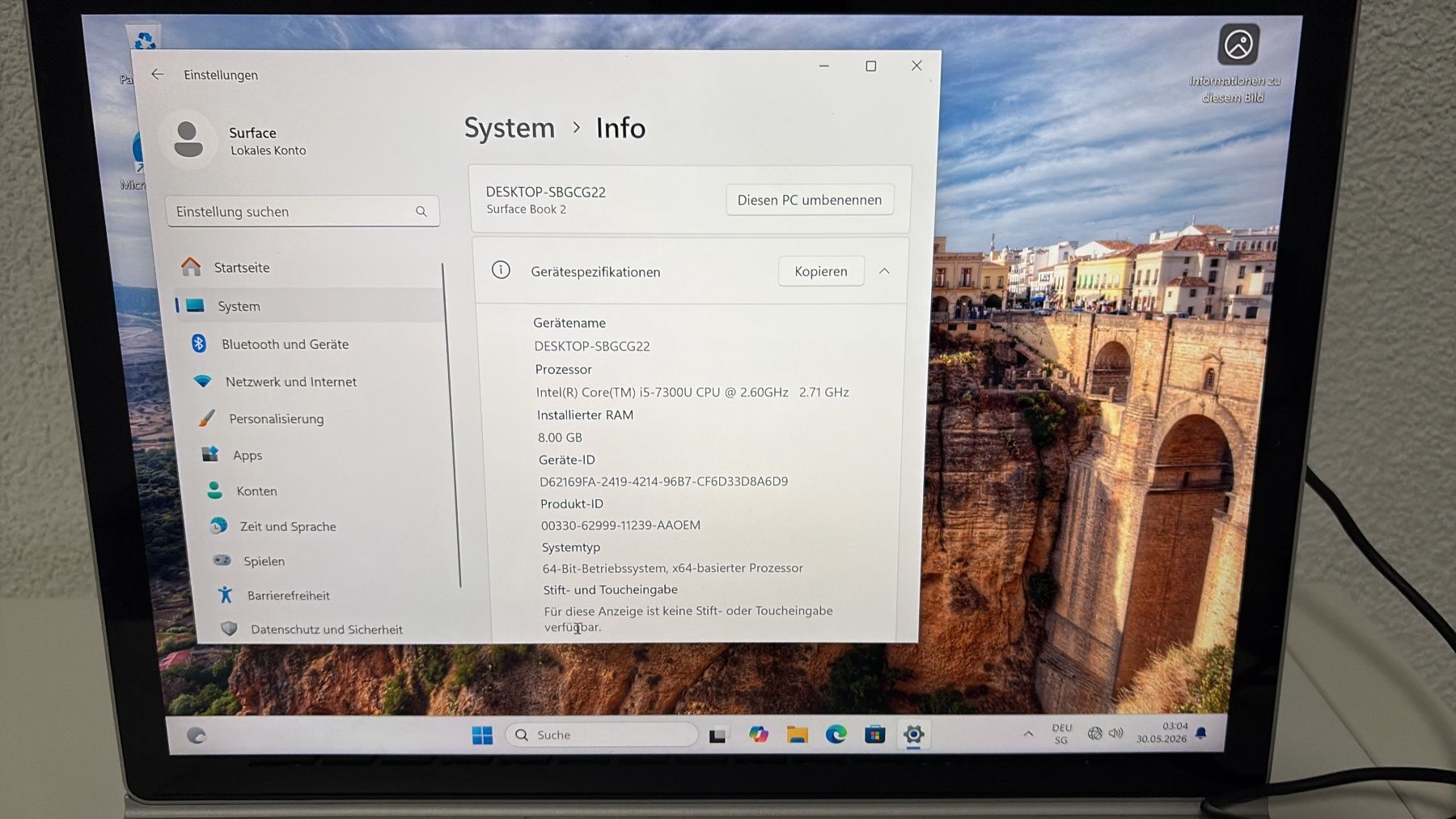Open network status globe in tray
The image size is (1456, 819).
click(1094, 733)
